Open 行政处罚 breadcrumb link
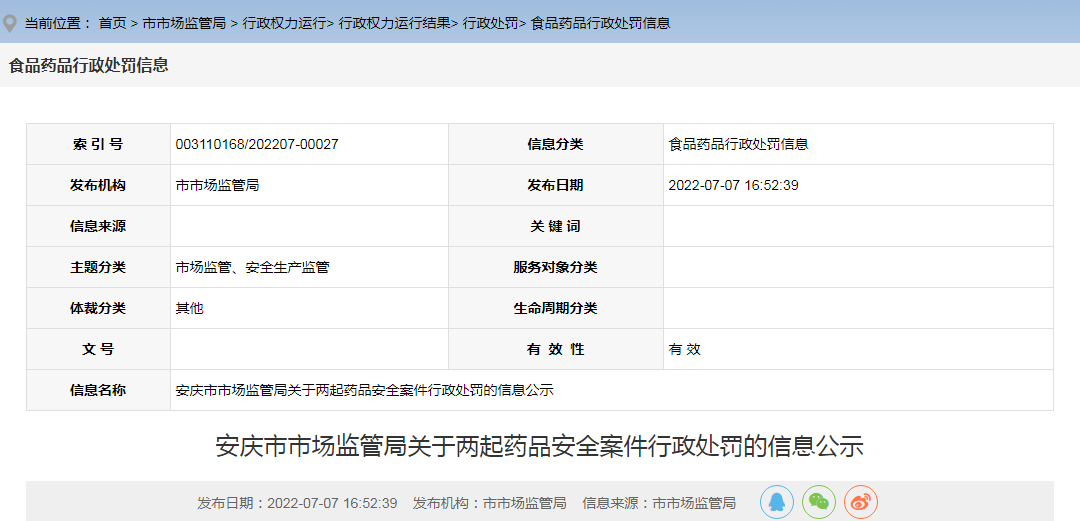Screen dimensions: 1080x521 [x=490, y=23]
